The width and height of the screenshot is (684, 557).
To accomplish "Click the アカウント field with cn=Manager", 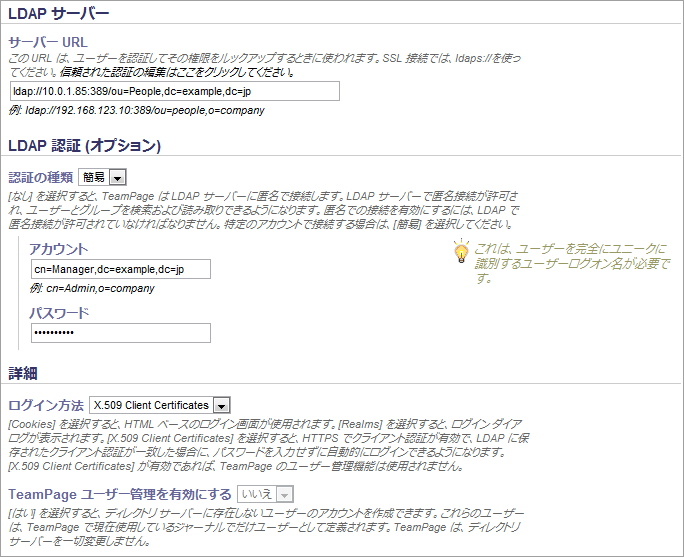I will [x=120, y=269].
